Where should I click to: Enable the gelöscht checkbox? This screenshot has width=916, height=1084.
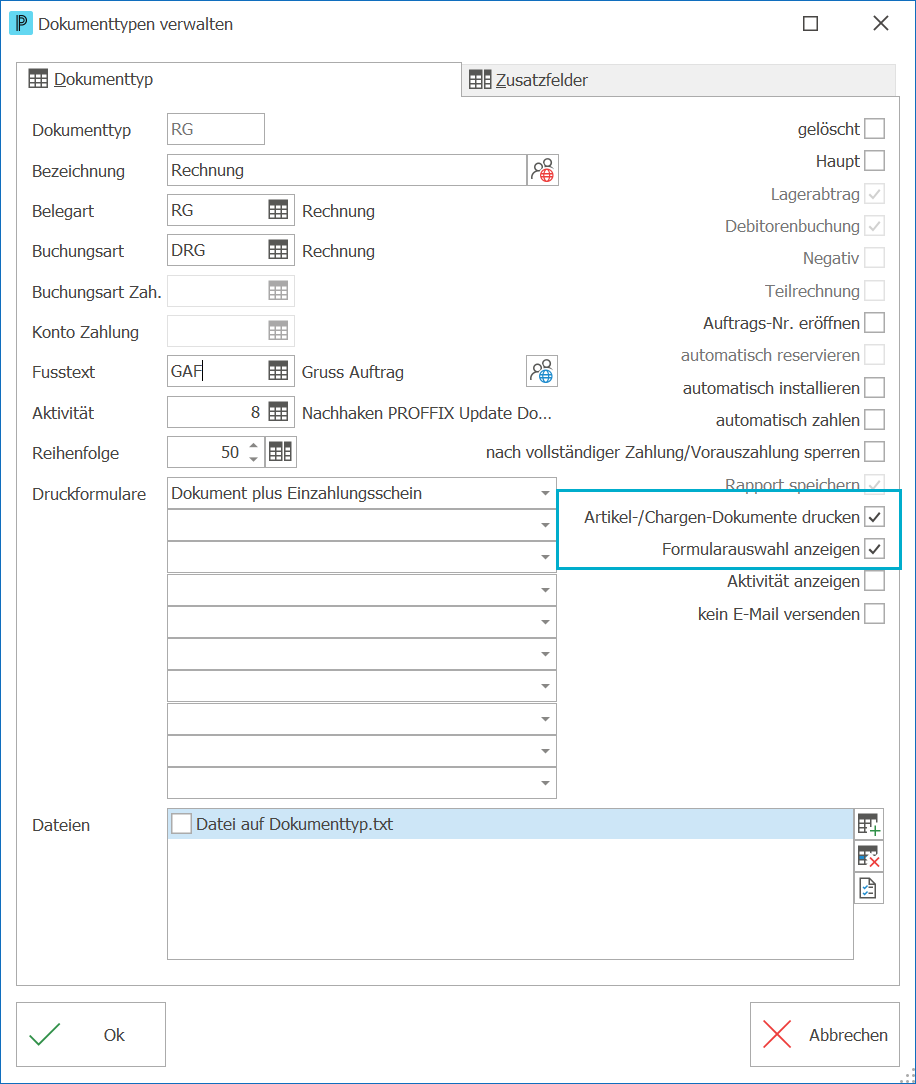[x=875, y=129]
